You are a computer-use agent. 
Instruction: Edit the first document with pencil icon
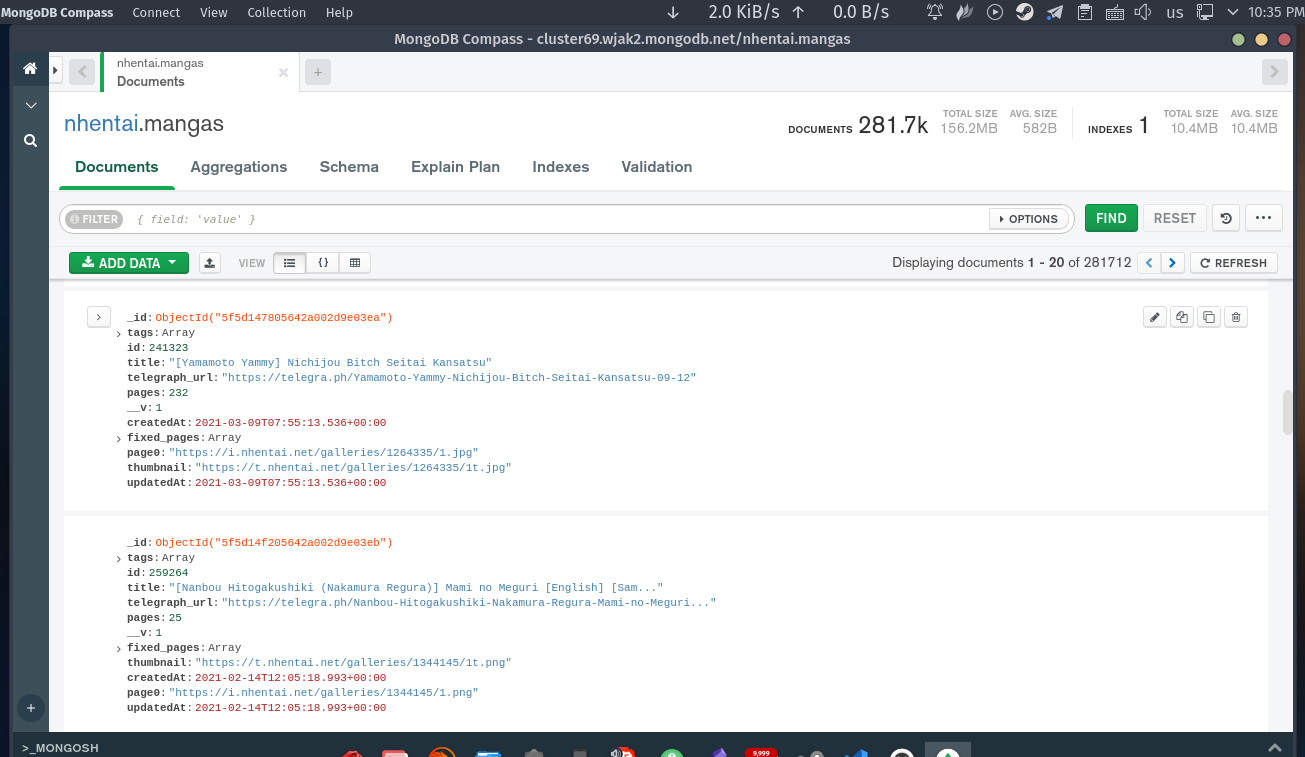pos(1155,317)
